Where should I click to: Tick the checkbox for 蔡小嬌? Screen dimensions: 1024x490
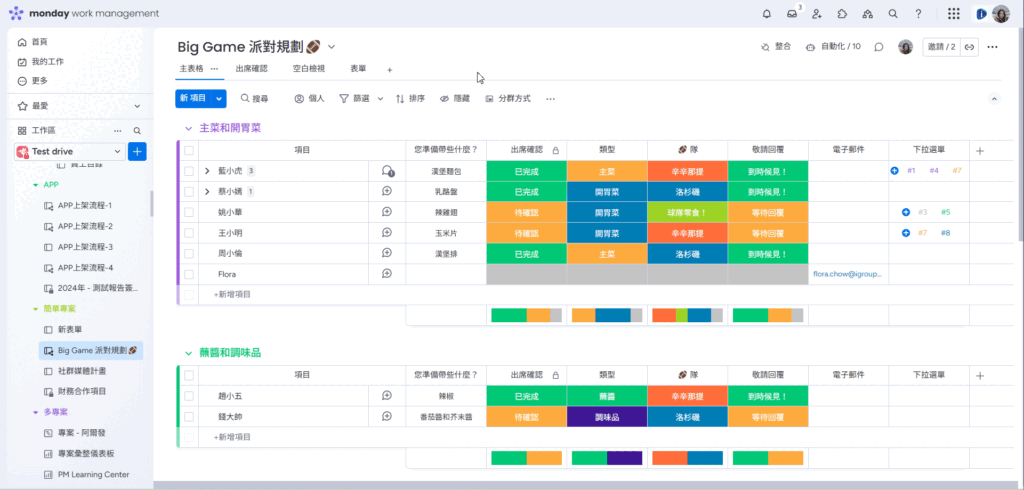coord(189,191)
